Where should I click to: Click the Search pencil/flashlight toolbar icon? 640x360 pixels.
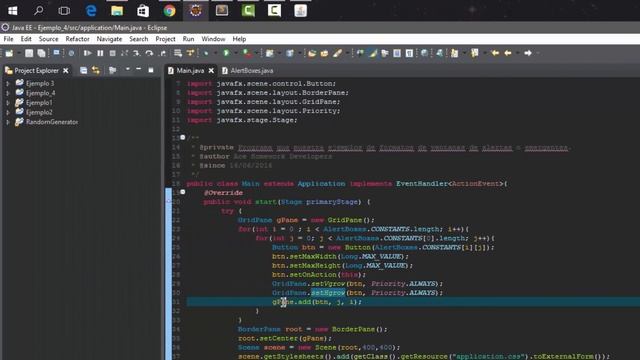[337, 53]
